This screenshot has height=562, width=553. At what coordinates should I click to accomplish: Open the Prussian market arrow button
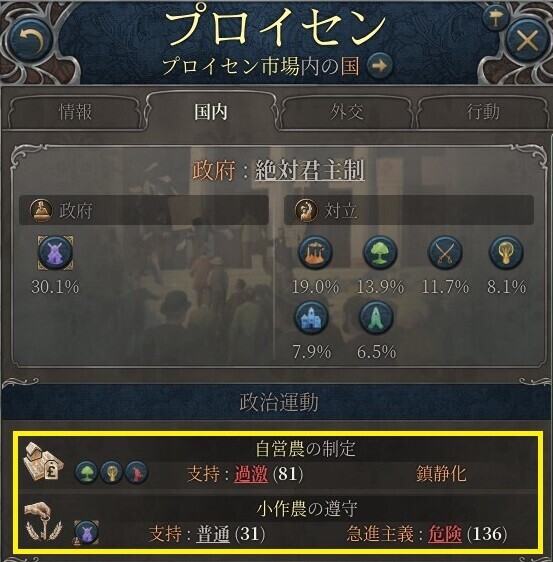coord(380,66)
